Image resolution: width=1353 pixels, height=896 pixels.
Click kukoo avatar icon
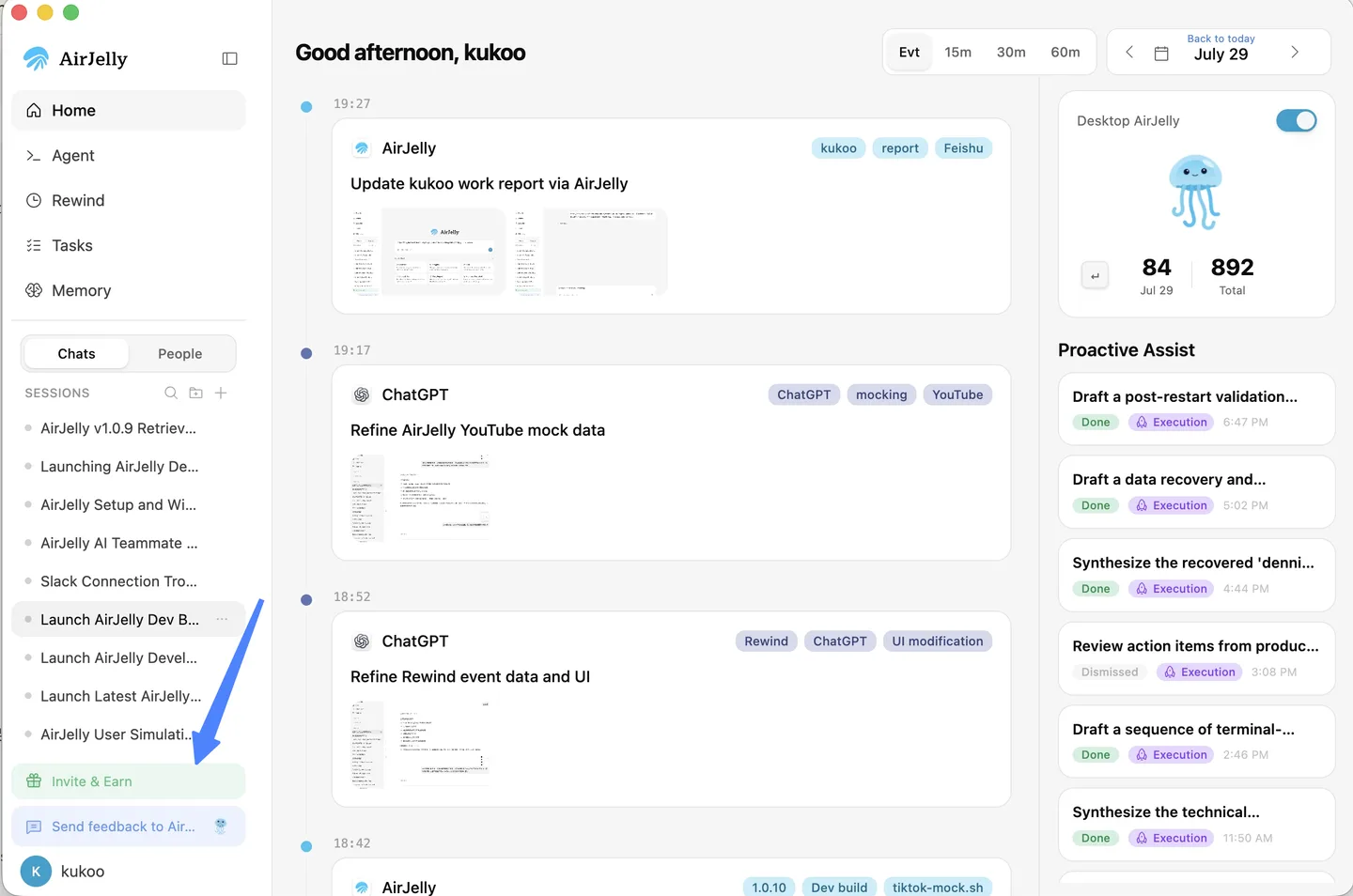pyautogui.click(x=36, y=871)
